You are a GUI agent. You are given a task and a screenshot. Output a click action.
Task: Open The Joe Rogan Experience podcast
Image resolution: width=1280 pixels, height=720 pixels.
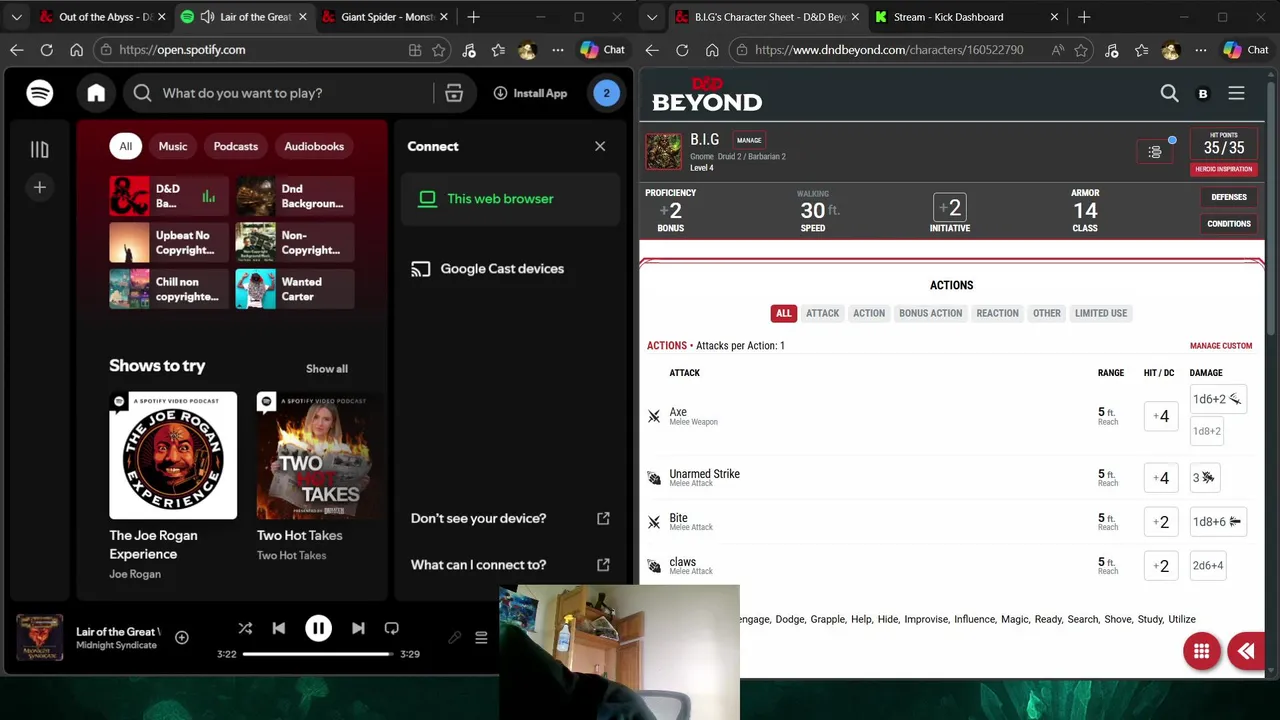tap(173, 486)
